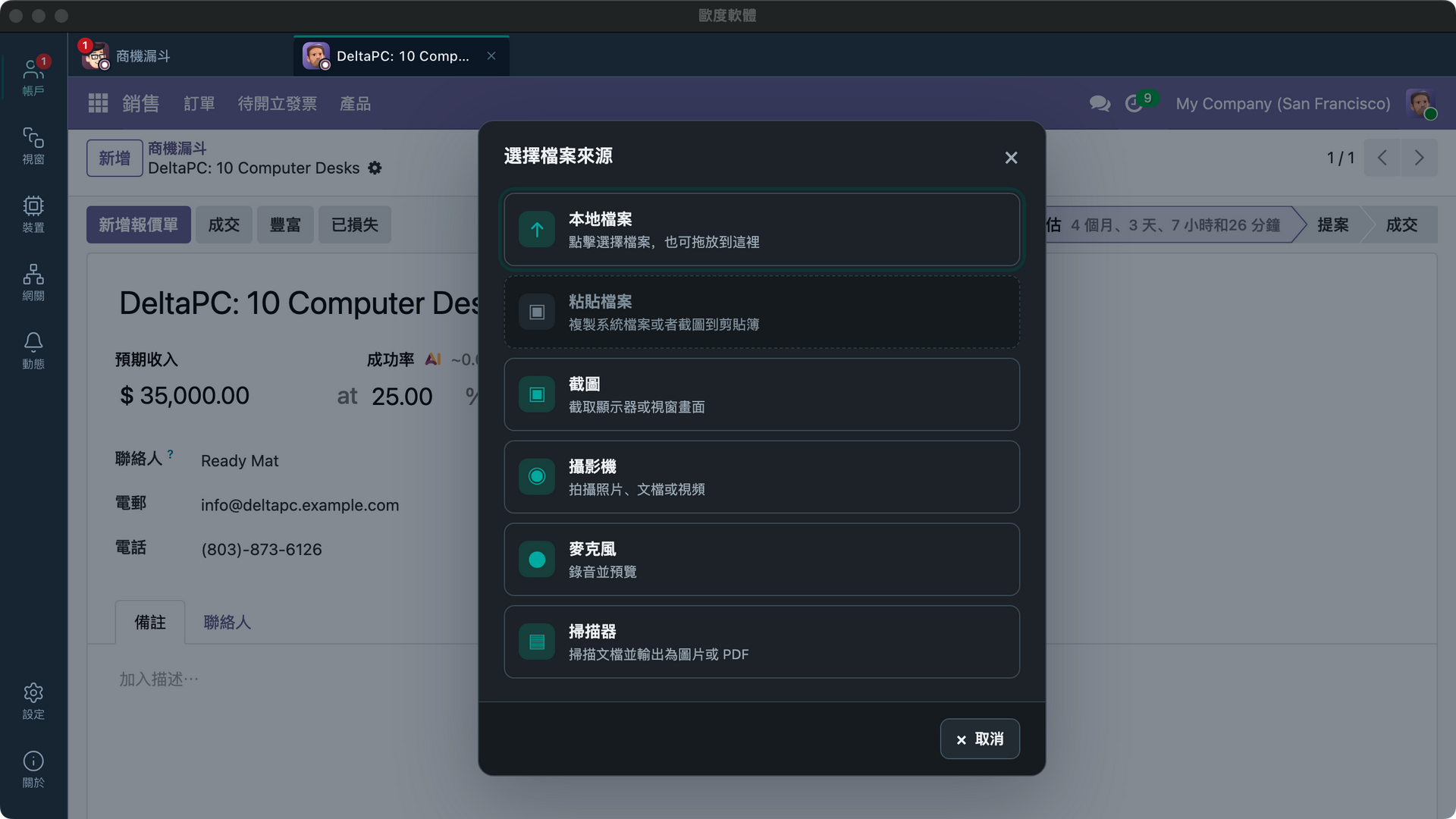Click the info@deltapc.example.com email field
The height and width of the screenshot is (819, 1456).
(300, 505)
